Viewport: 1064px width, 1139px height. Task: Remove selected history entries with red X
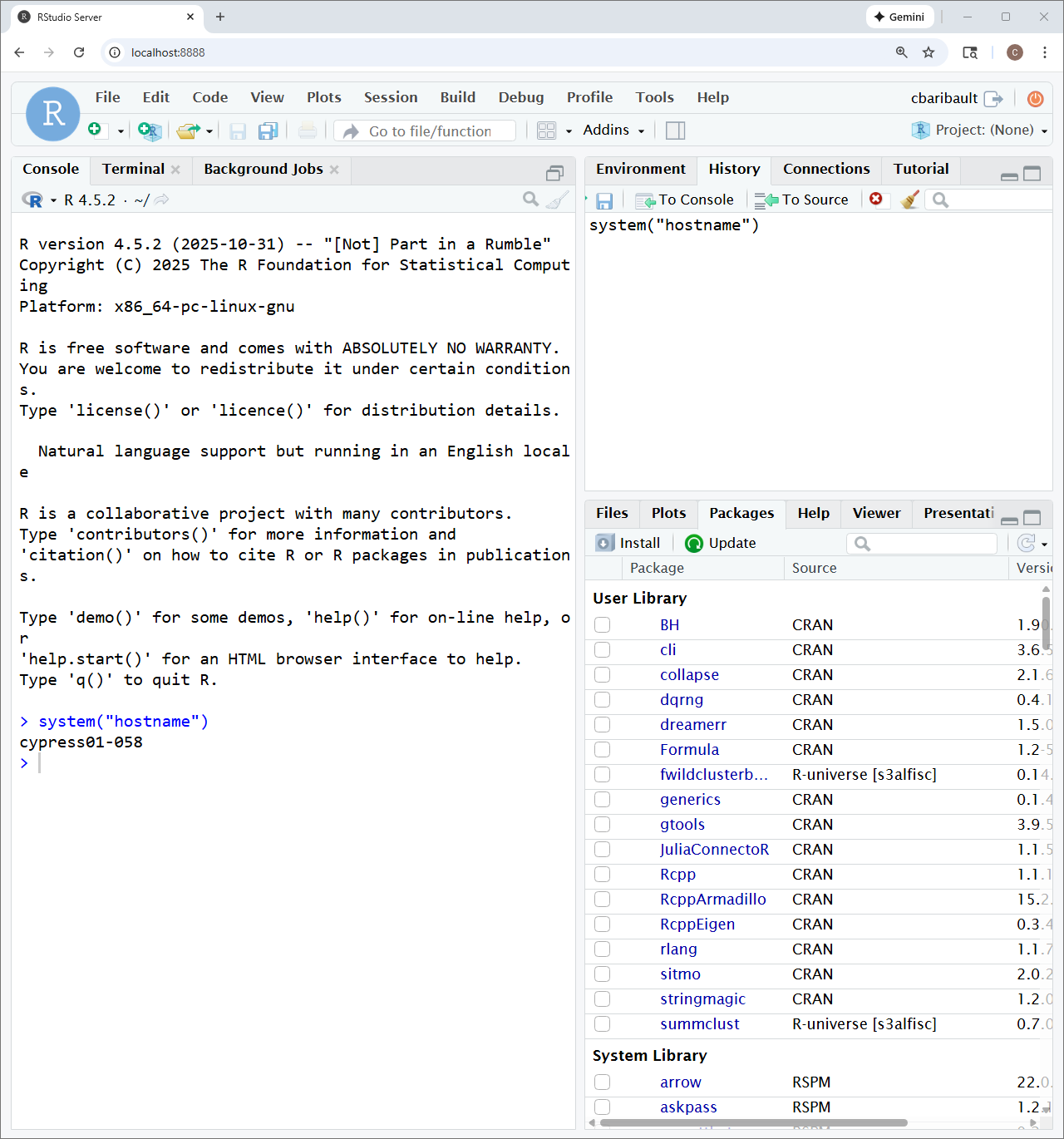877,200
